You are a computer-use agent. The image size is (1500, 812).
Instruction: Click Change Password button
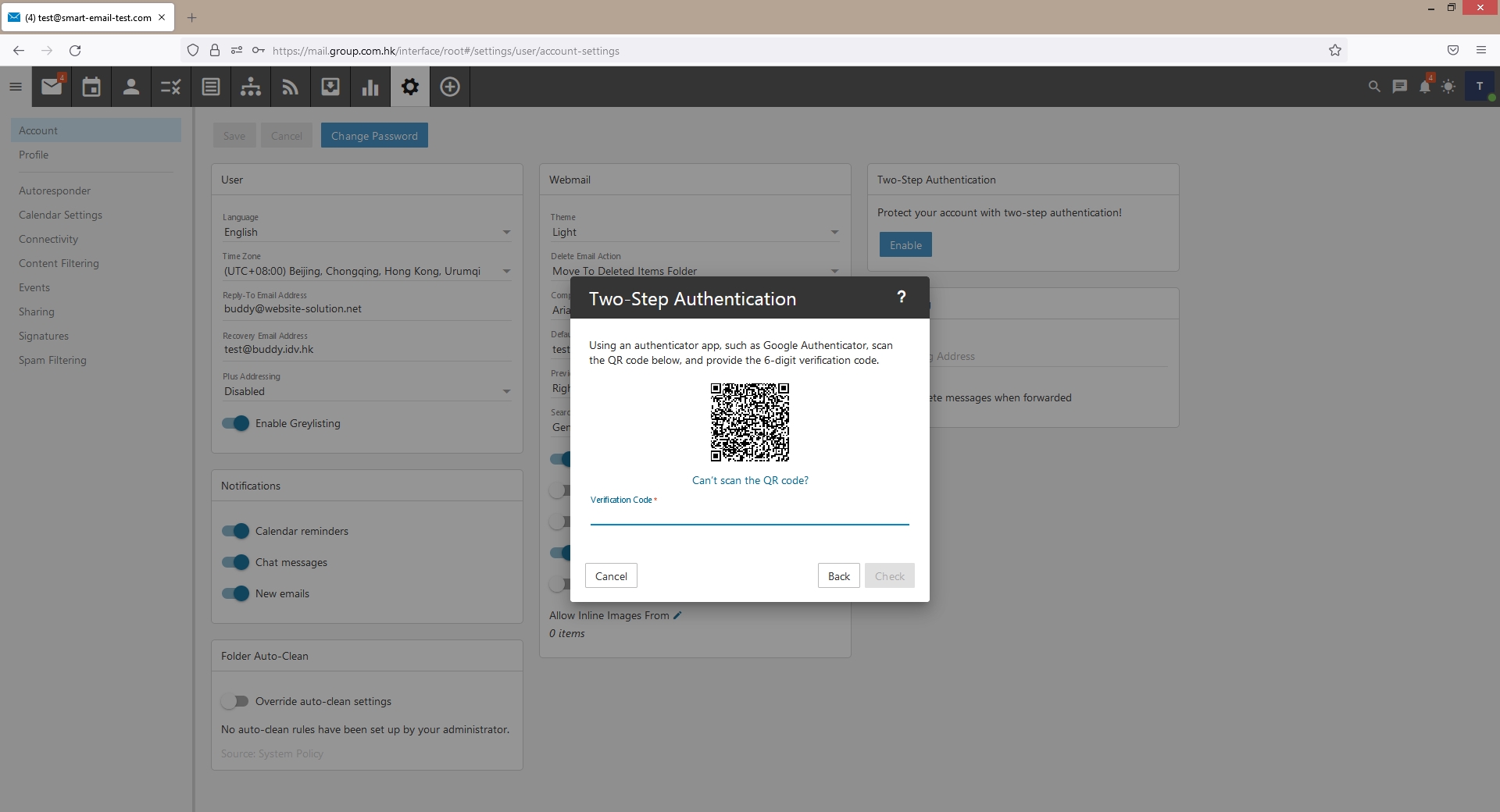pos(374,135)
